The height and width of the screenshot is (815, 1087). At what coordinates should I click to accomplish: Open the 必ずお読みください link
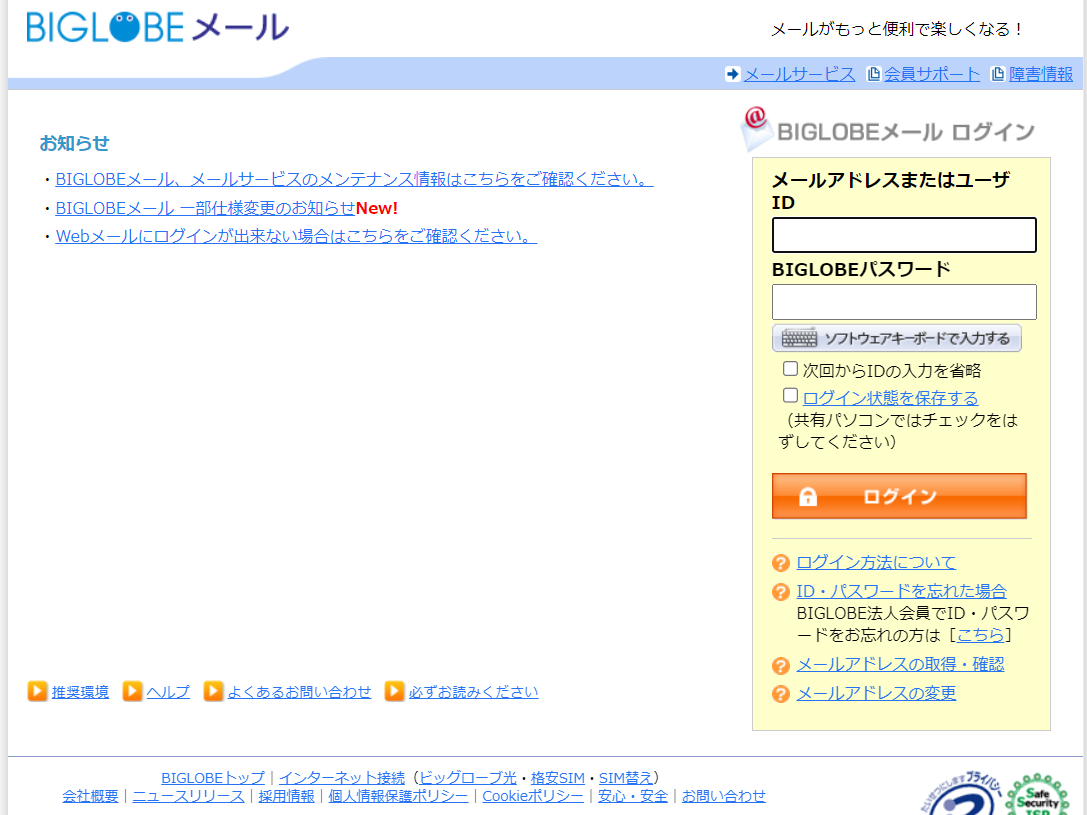(473, 692)
